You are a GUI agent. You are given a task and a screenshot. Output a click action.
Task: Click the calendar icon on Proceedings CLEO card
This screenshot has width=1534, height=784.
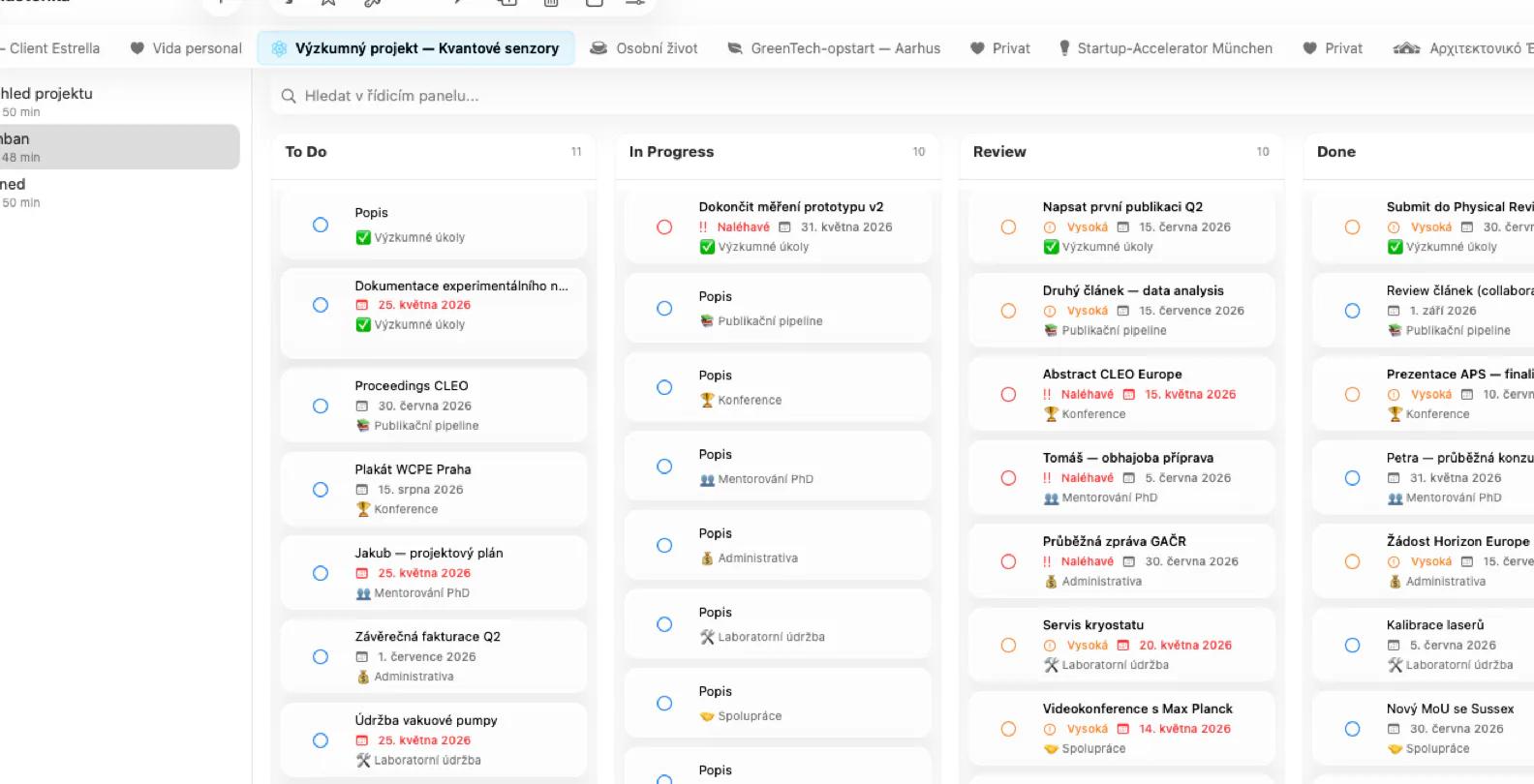(x=362, y=407)
